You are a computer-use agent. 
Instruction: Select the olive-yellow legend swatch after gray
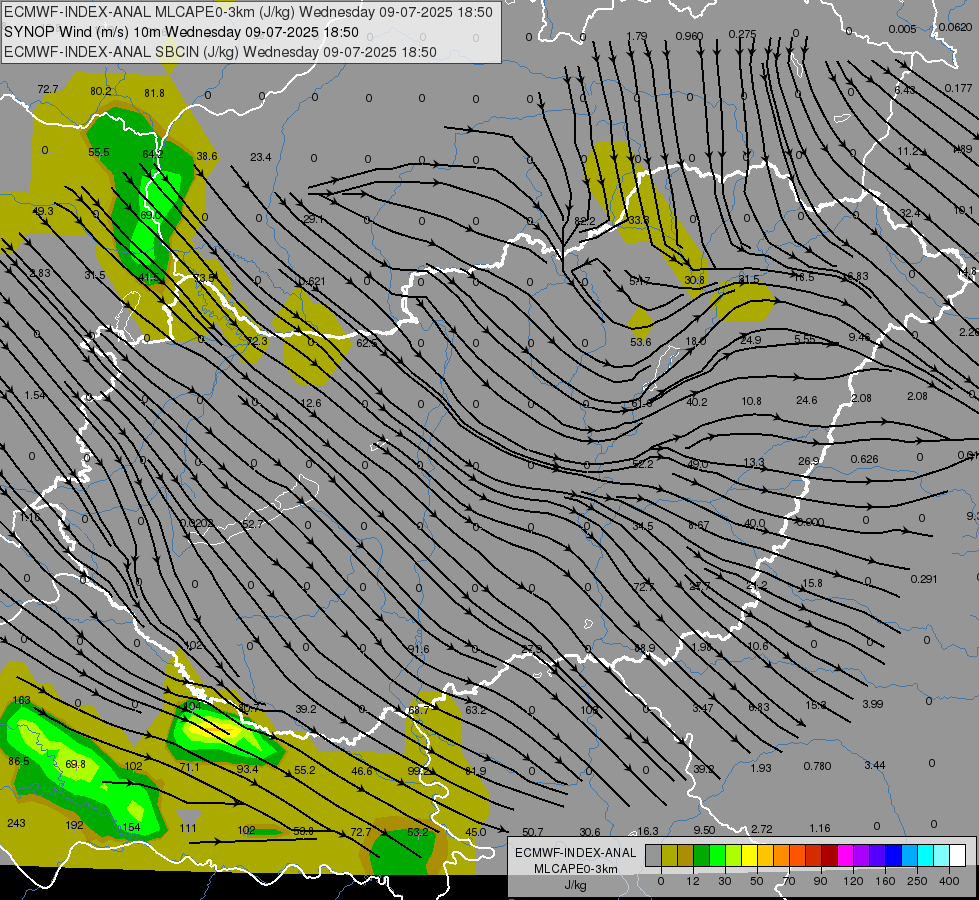click(x=669, y=856)
